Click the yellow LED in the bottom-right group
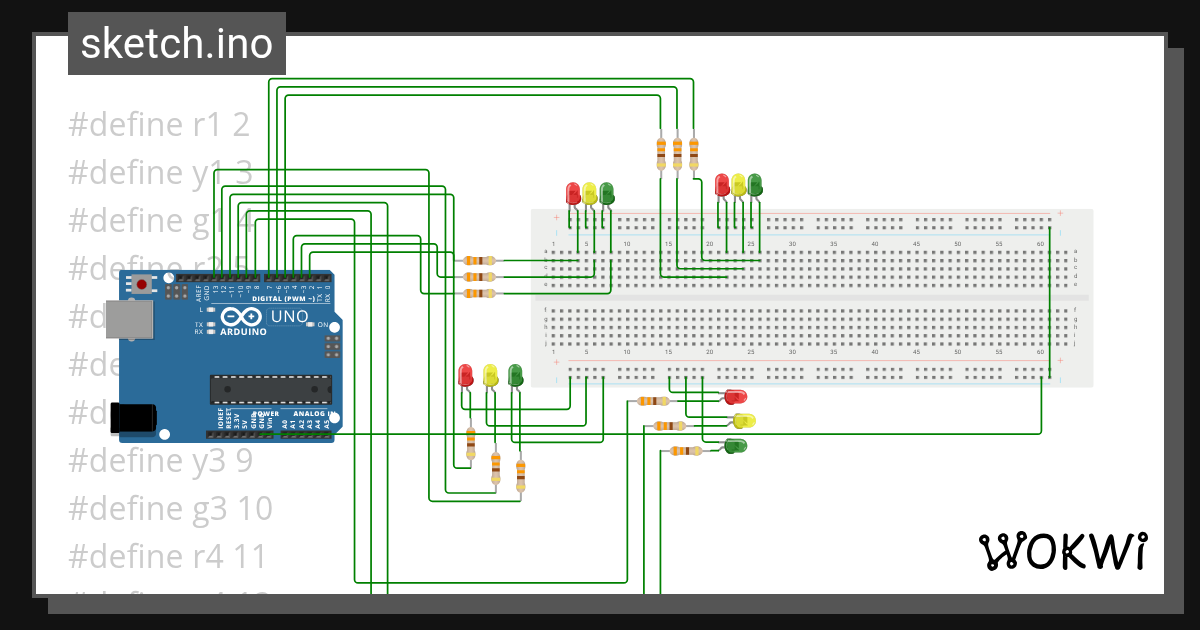This screenshot has height=630, width=1200. [744, 421]
